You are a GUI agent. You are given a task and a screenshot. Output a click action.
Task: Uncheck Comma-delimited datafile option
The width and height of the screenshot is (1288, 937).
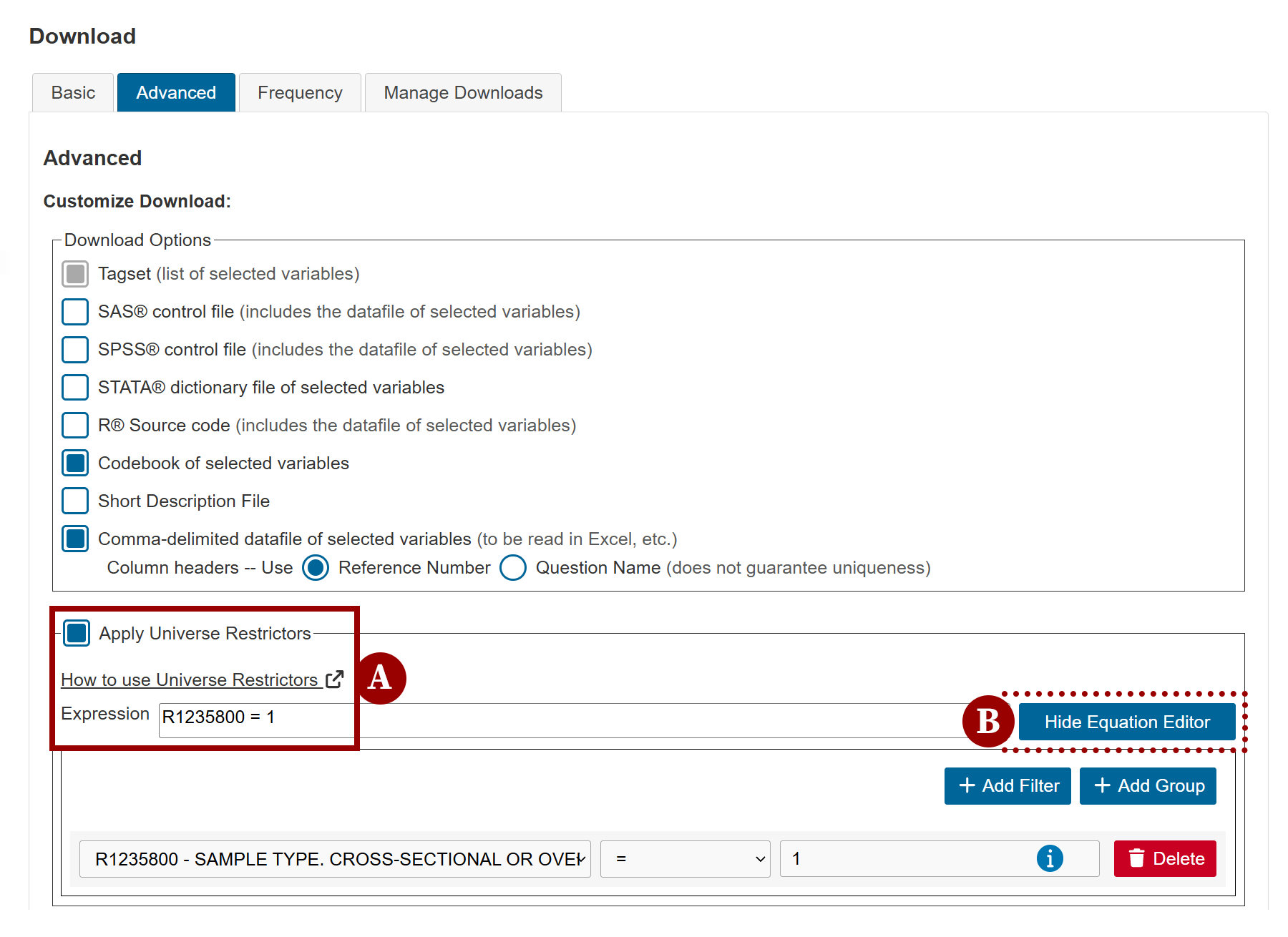pyautogui.click(x=75, y=539)
